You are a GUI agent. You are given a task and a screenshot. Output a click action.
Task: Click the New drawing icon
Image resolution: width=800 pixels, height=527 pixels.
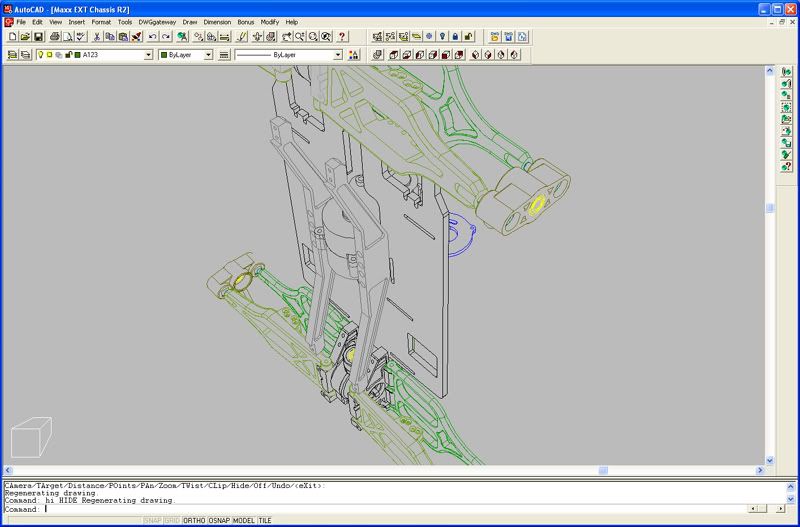point(11,36)
